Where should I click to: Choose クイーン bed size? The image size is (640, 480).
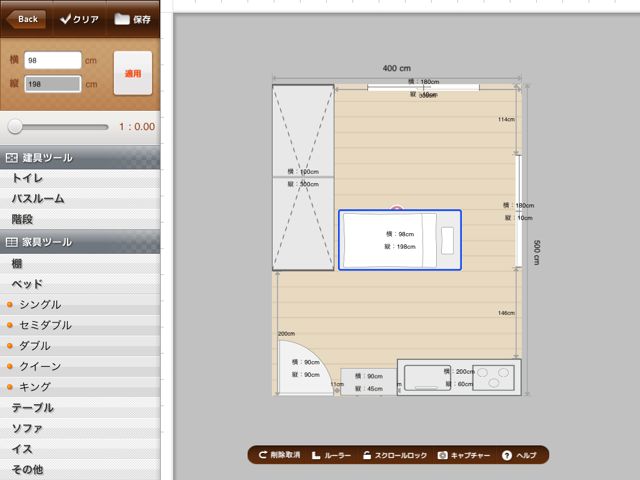tap(80, 366)
